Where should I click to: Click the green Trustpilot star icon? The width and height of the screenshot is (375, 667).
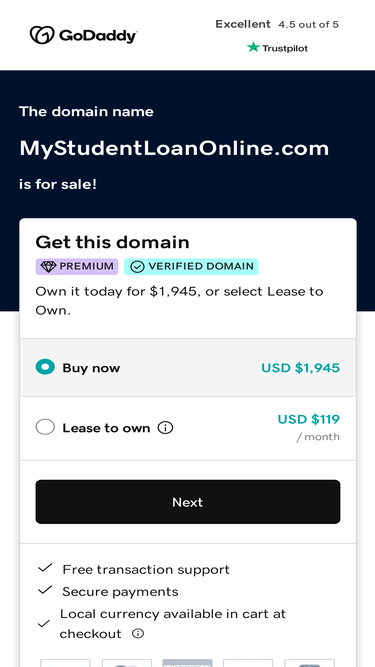[253, 47]
